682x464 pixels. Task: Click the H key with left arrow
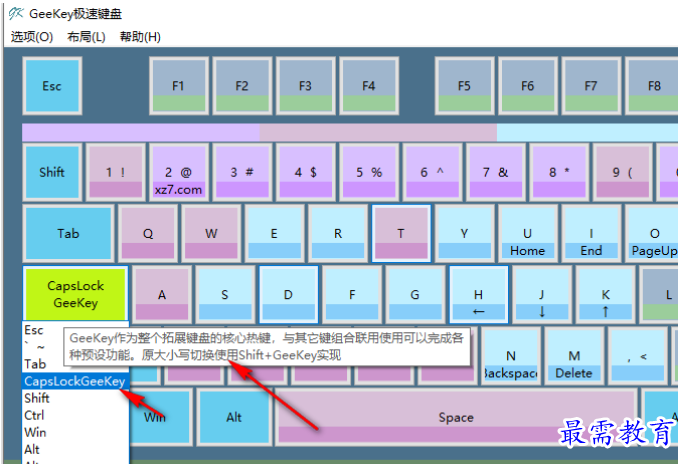479,294
